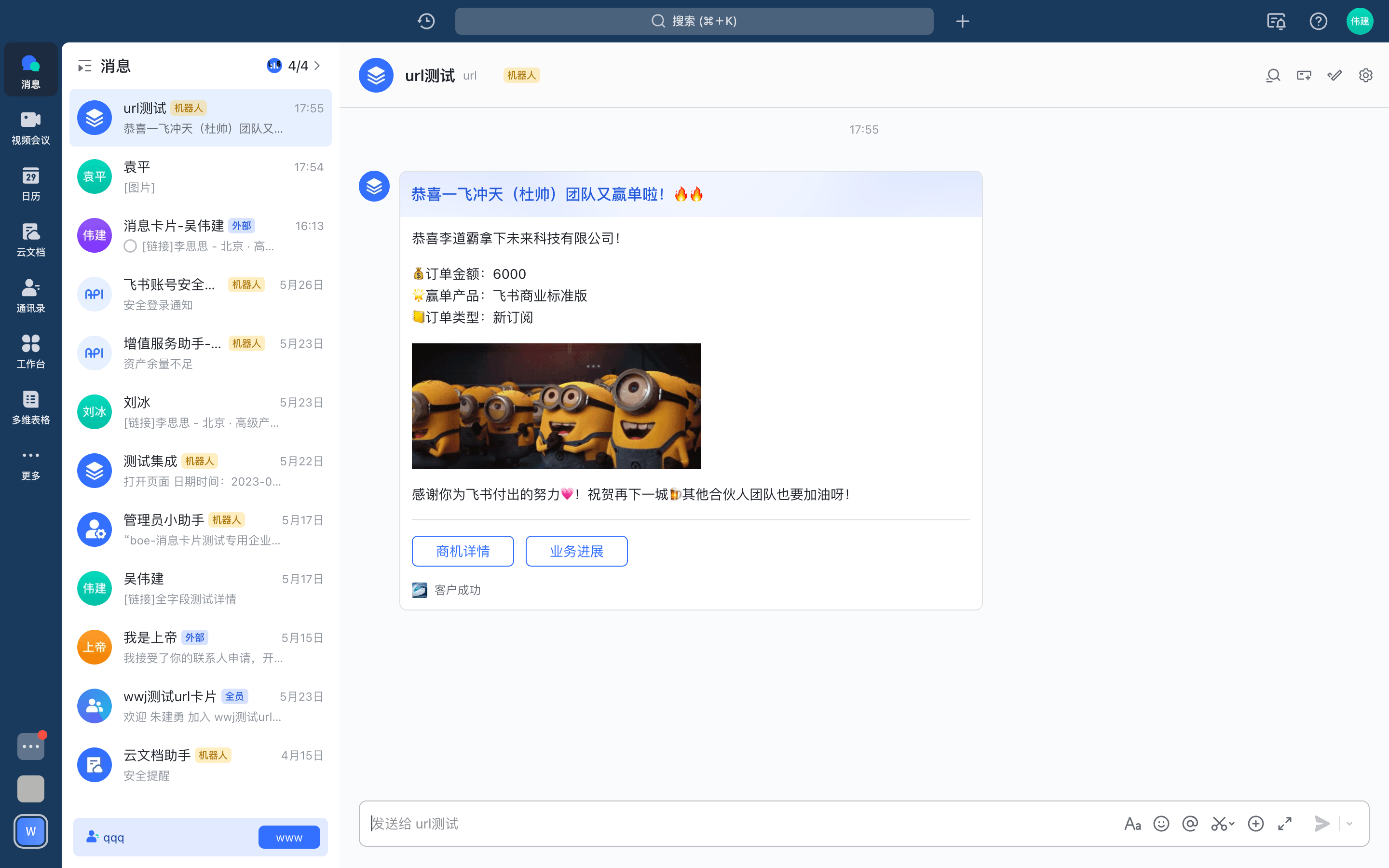Open the emoji picker

1161,824
